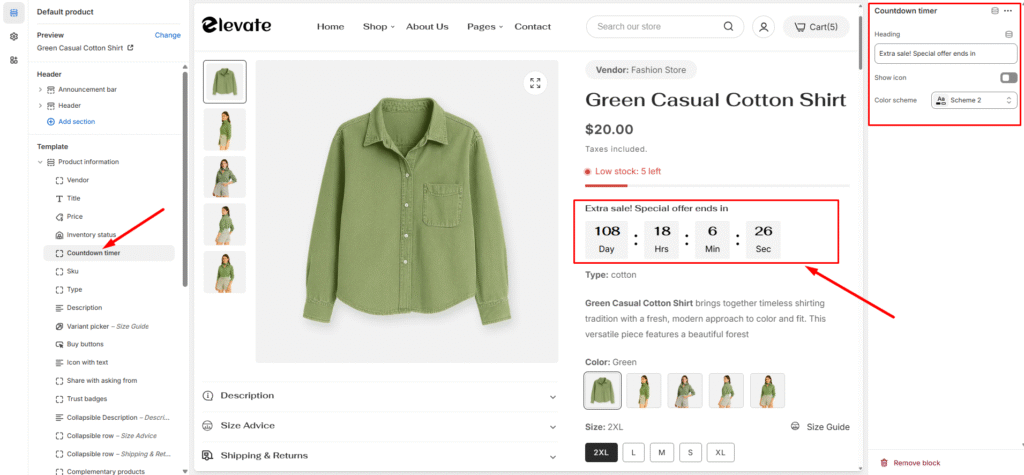Select the second color swatch with model
The width and height of the screenshot is (1024, 475).
(643, 391)
